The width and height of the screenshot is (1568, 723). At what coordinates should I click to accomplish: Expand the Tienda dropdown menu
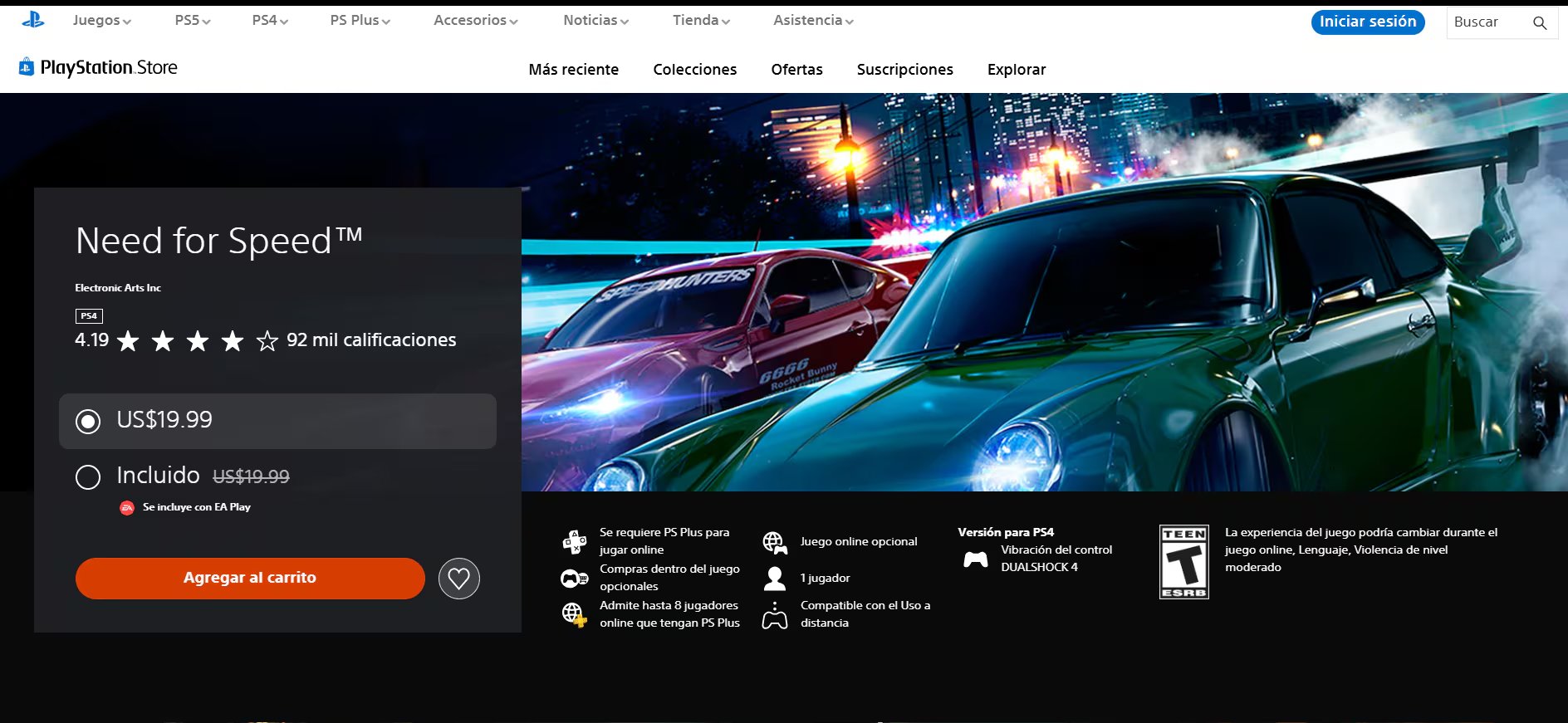point(701,20)
